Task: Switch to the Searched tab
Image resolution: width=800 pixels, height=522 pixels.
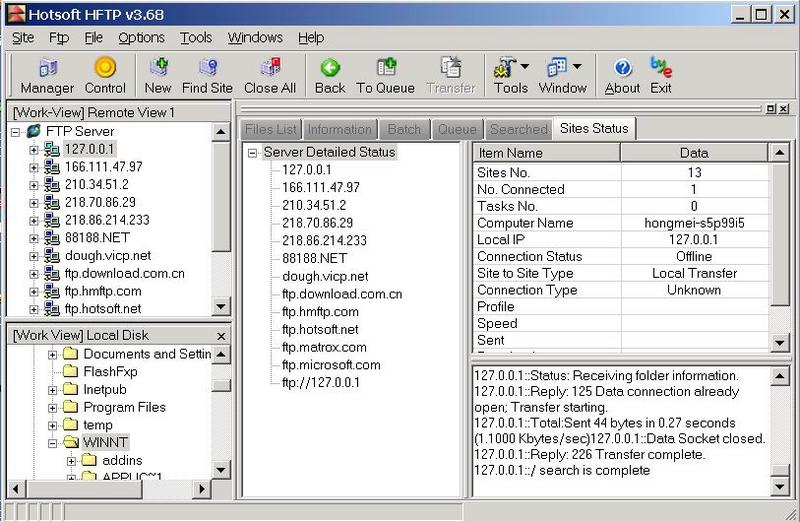Action: click(519, 130)
